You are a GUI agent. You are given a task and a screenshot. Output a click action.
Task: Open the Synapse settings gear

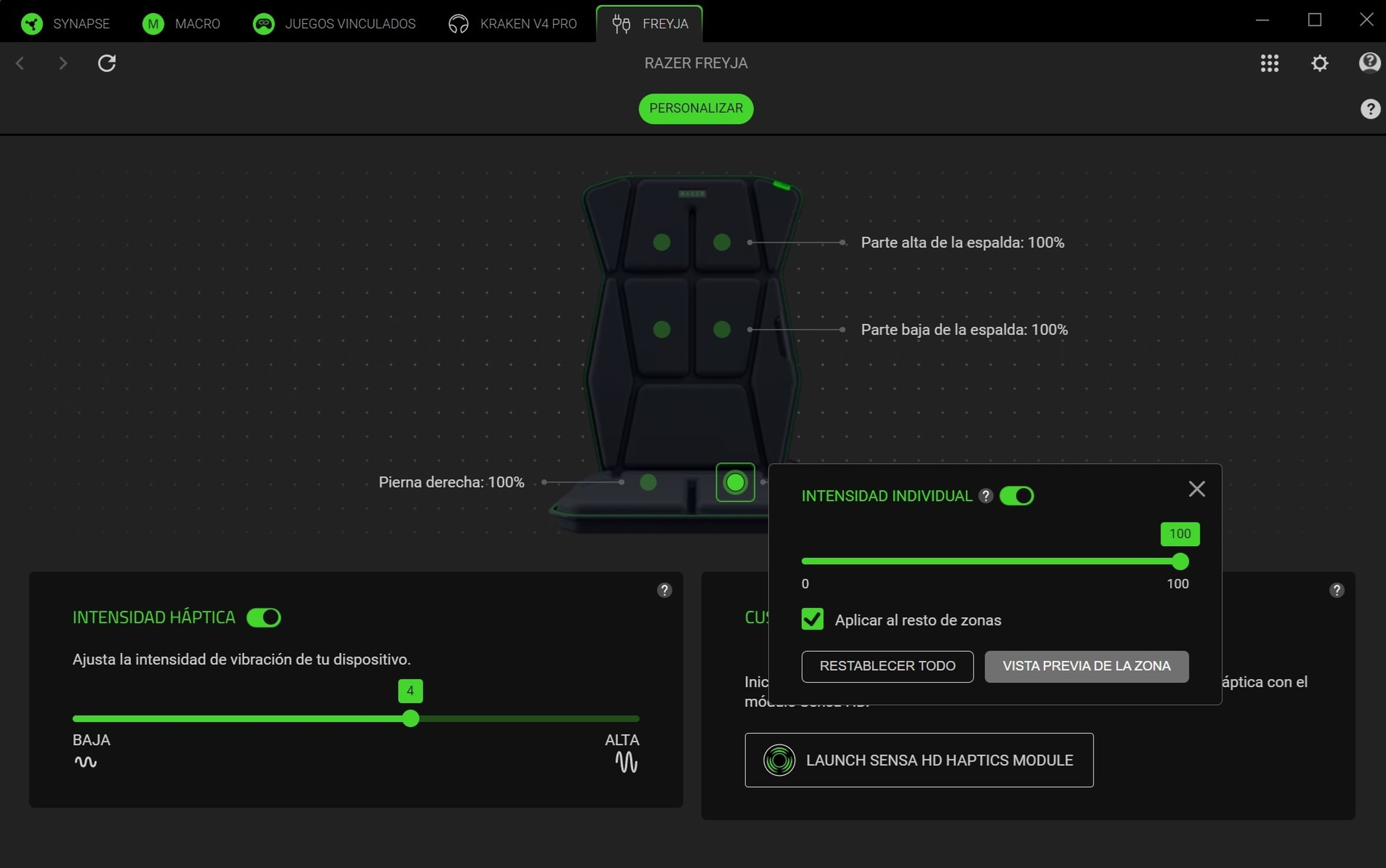click(1319, 63)
